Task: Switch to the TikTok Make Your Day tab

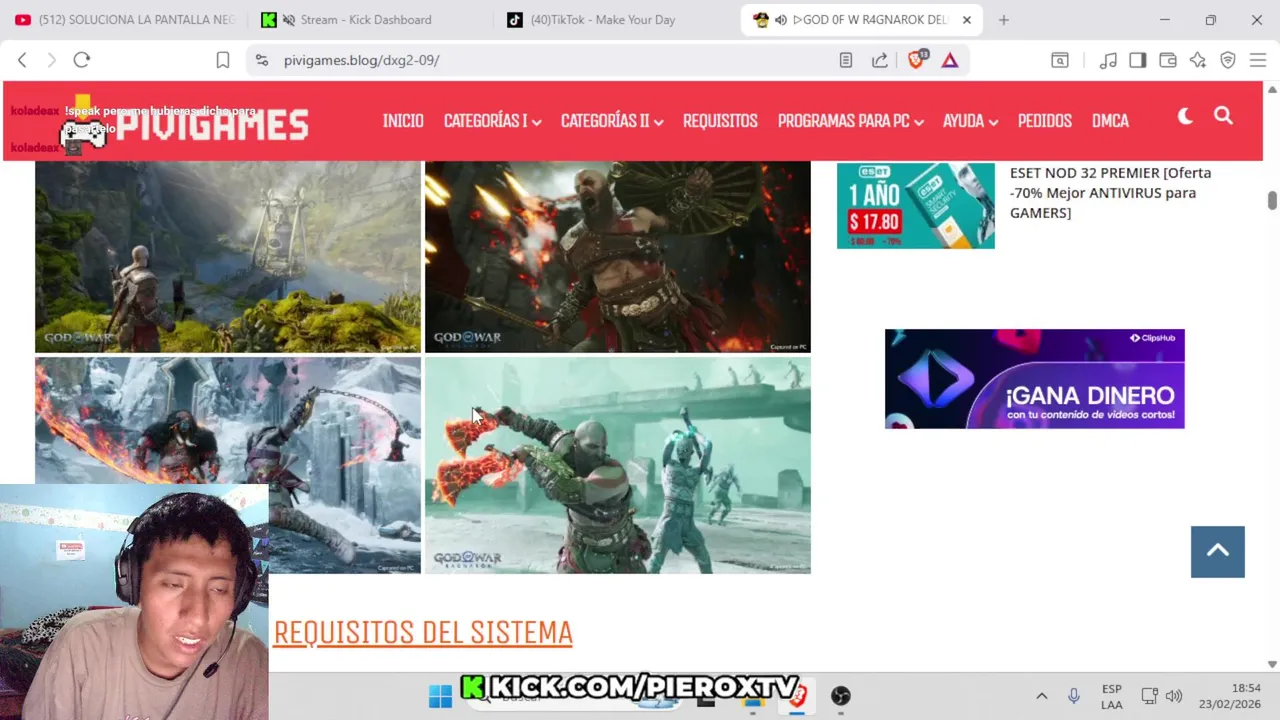Action: [603, 20]
